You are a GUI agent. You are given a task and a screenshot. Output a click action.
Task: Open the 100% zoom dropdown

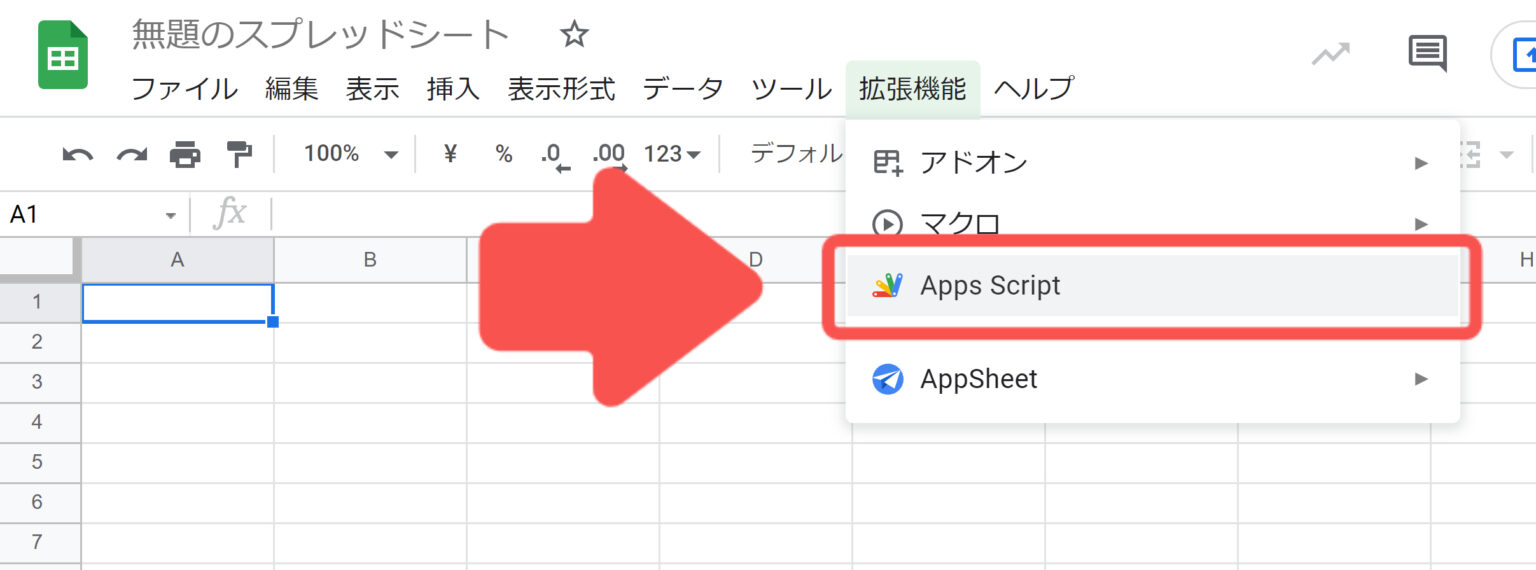pyautogui.click(x=350, y=154)
